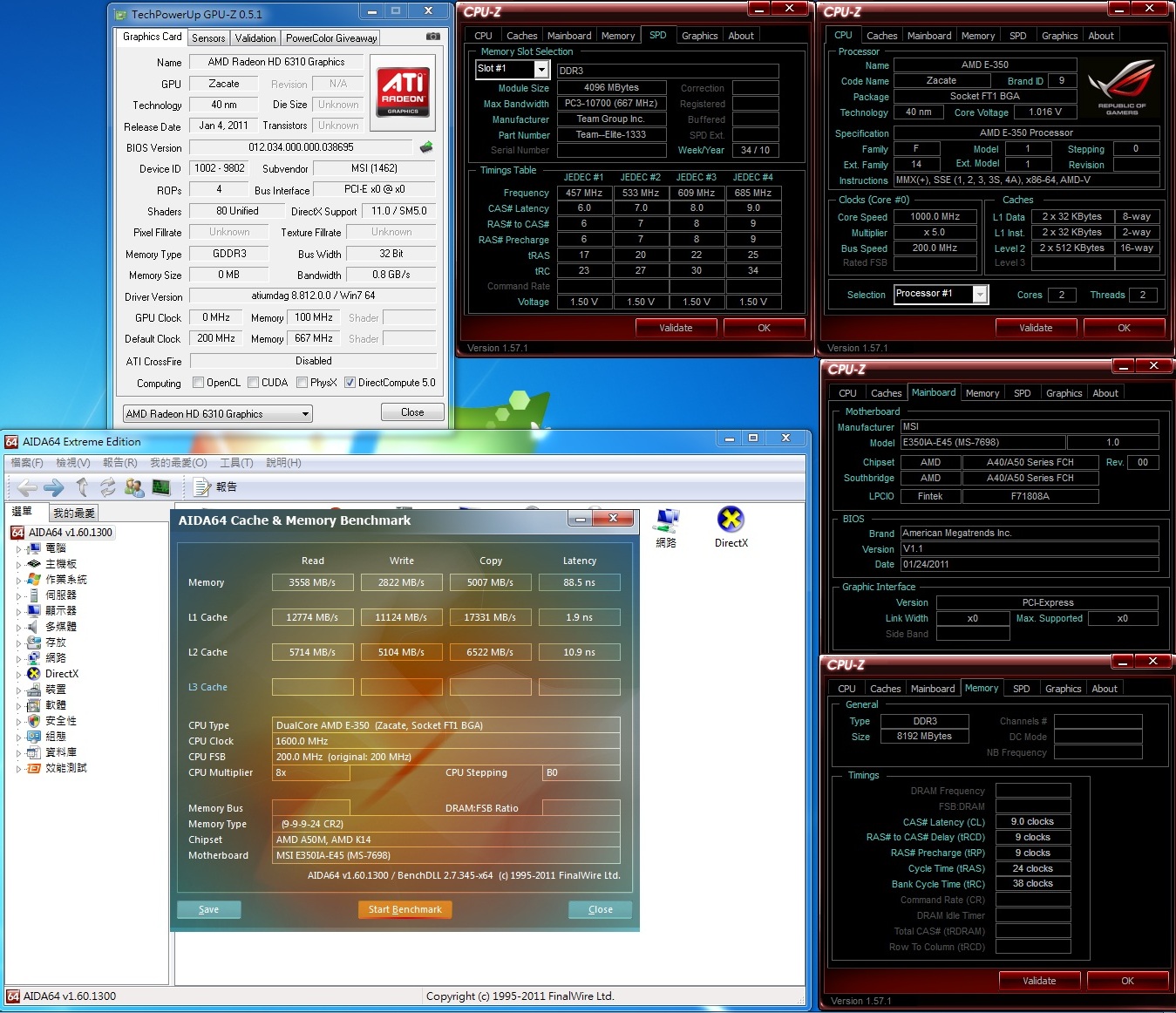Select the 作業系統 Windows flag tree icon
This screenshot has height=1013, width=1176.
pos(34,580)
